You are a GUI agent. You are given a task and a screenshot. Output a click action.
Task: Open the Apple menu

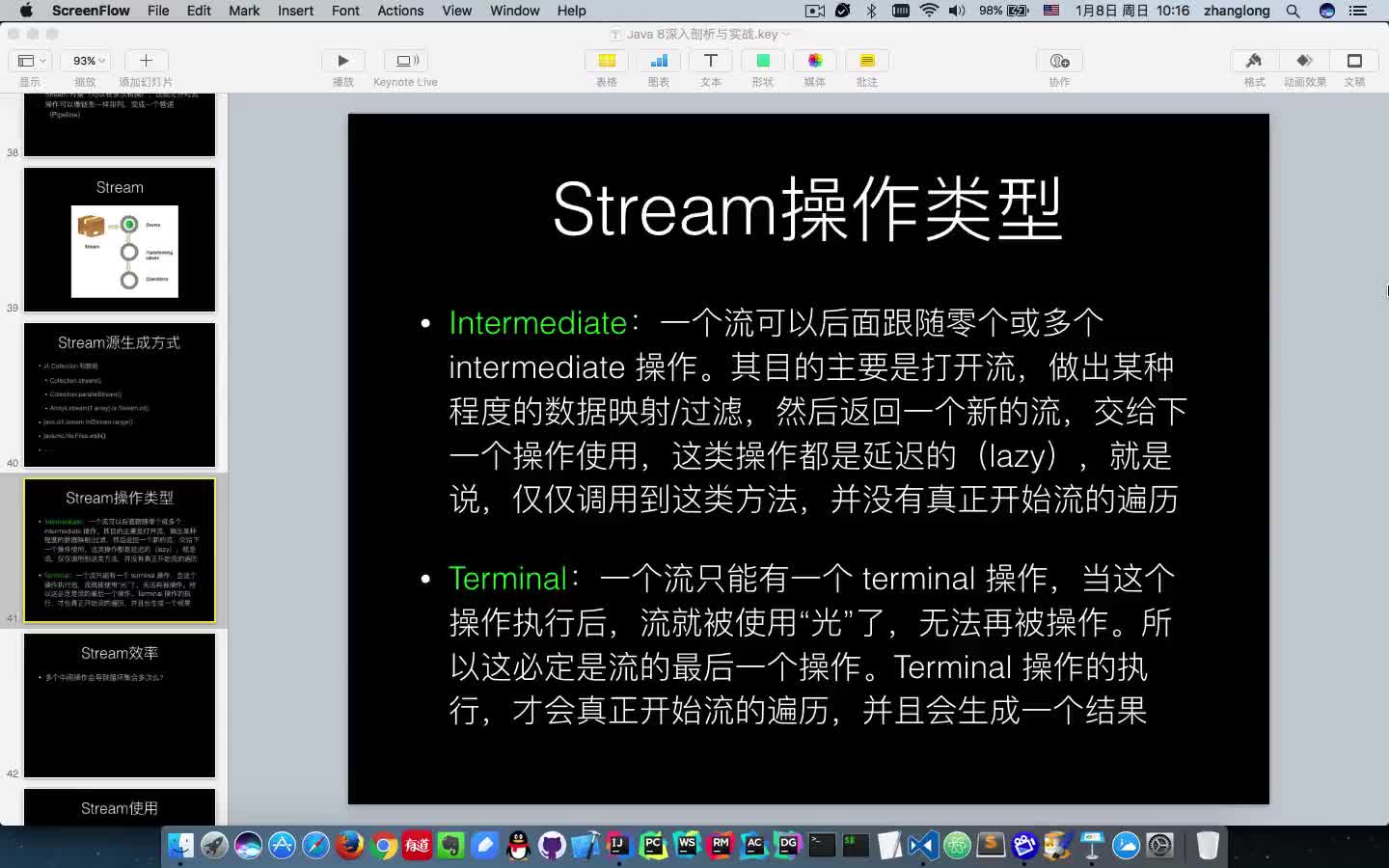26,11
